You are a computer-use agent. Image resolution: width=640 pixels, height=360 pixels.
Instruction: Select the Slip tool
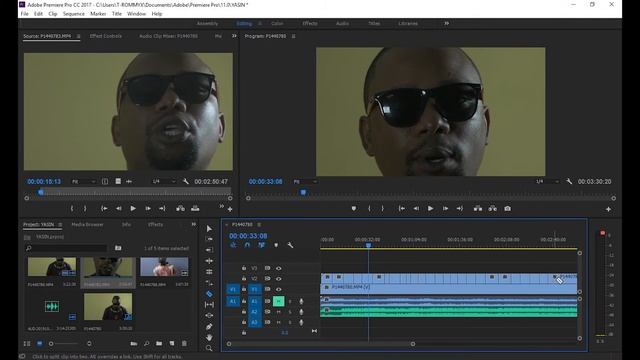point(209,304)
